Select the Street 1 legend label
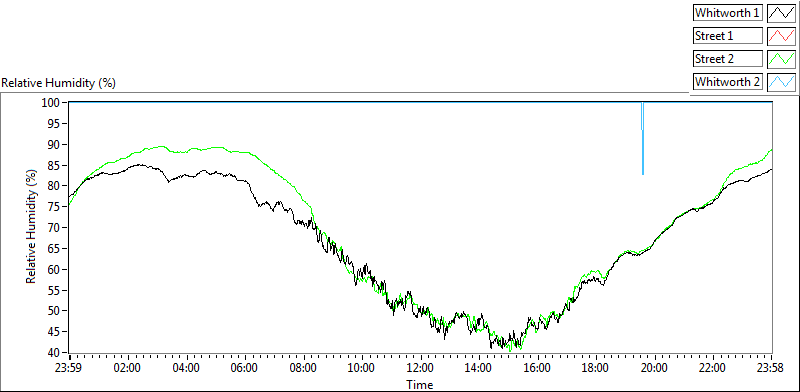This screenshot has height=392, width=800. pyautogui.click(x=727, y=36)
